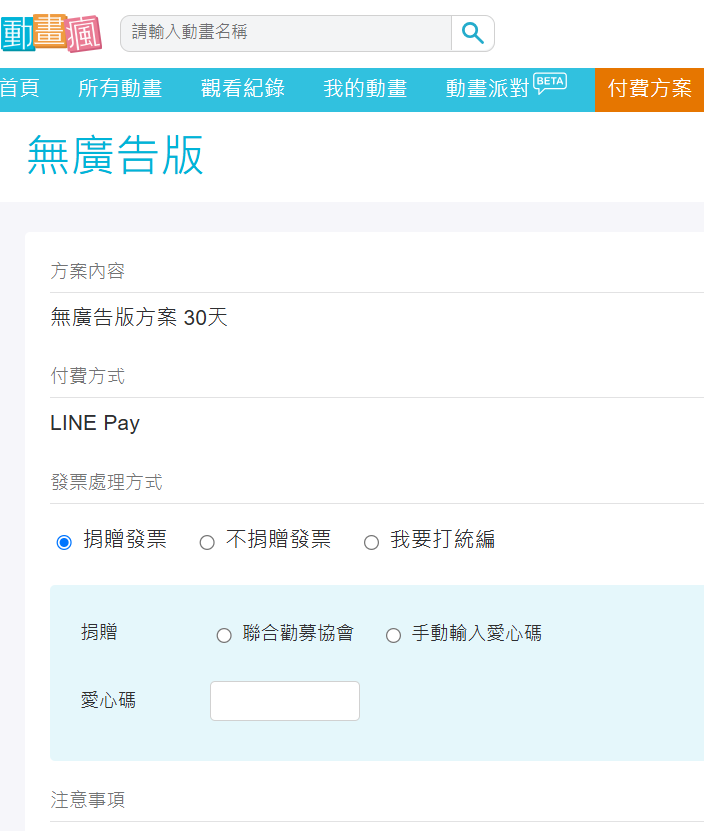Image resolution: width=704 pixels, height=831 pixels.
Task: Click the 愛心碼 text input field
Action: [x=285, y=701]
